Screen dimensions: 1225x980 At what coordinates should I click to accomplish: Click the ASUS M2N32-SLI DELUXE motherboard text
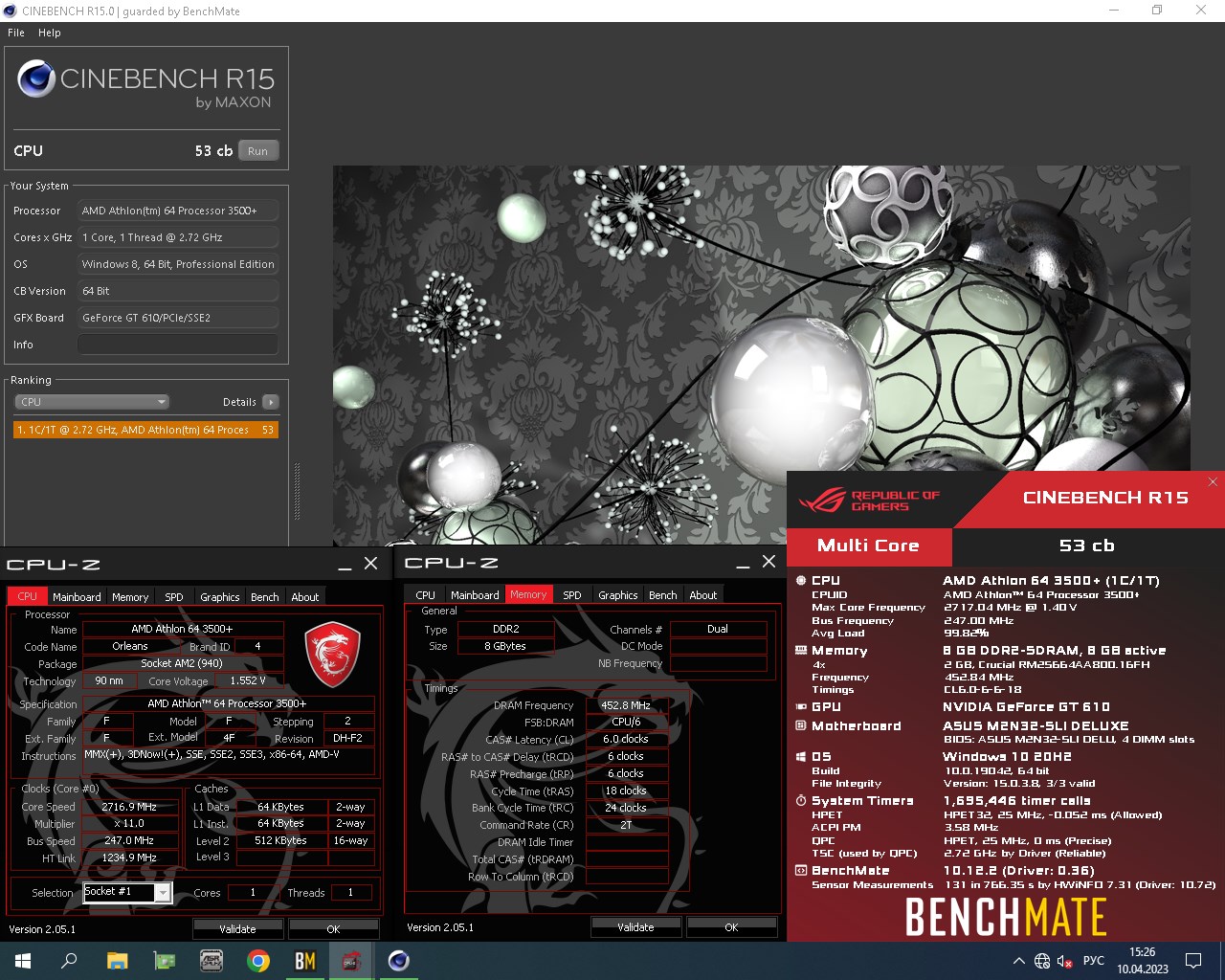click(x=1036, y=726)
